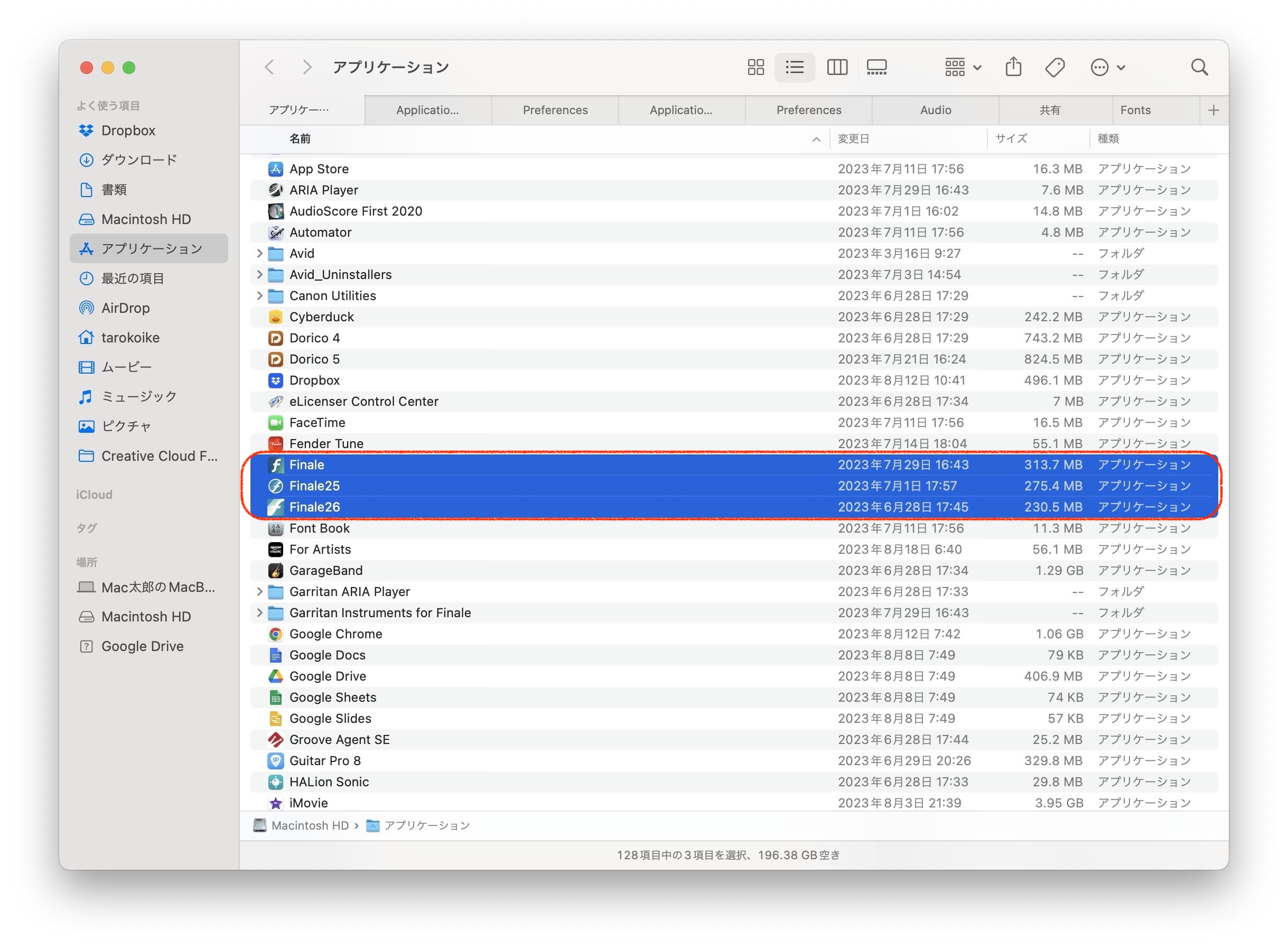Open tarokoike home folder in sidebar
Viewport: 1288px width, 948px height.
pos(149,338)
